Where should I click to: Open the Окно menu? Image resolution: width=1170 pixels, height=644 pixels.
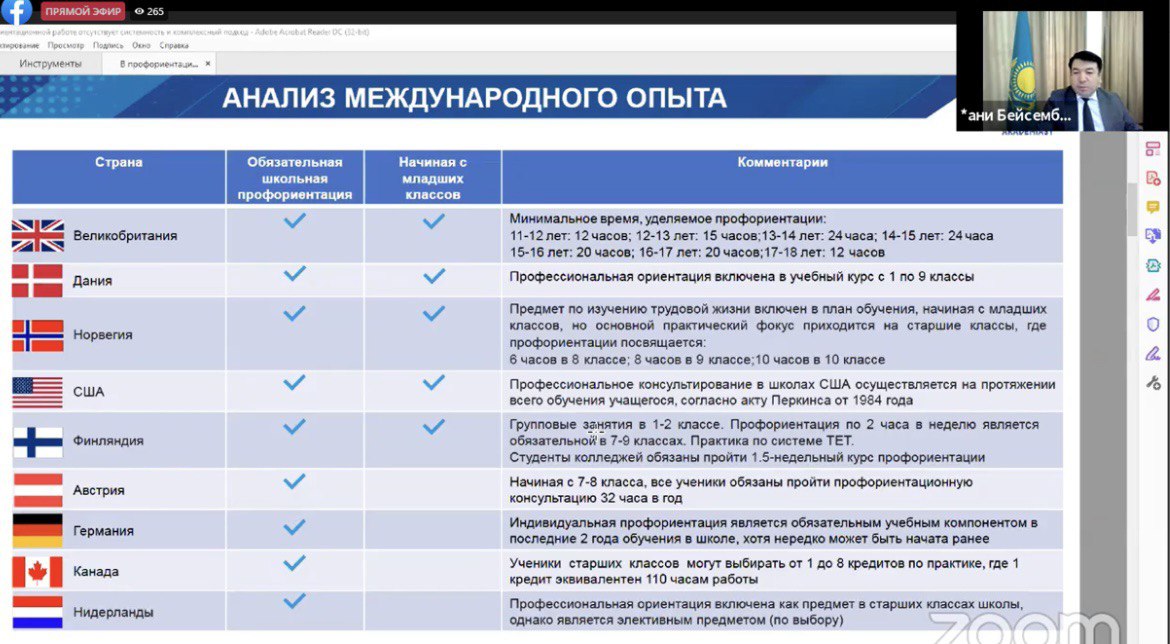[x=142, y=46]
